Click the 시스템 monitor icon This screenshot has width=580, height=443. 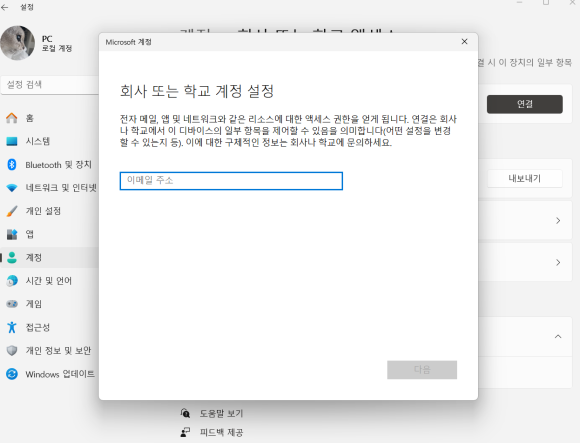click(12, 141)
